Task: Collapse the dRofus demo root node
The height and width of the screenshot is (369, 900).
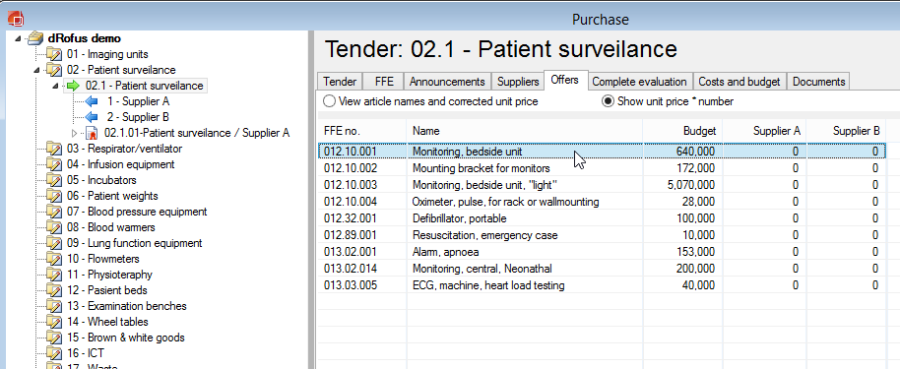Action: click(20, 38)
